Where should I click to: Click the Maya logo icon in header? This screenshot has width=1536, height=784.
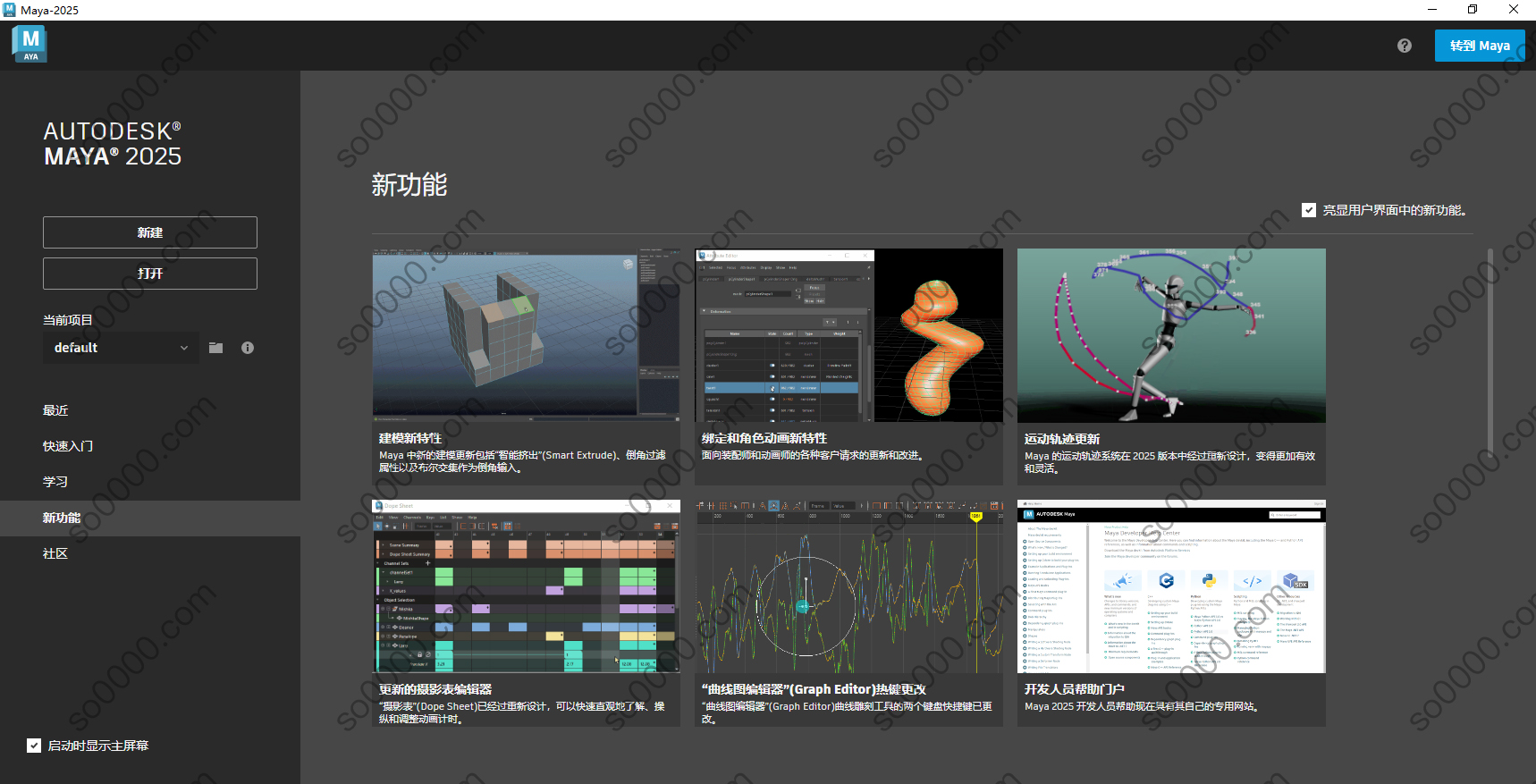click(30, 44)
